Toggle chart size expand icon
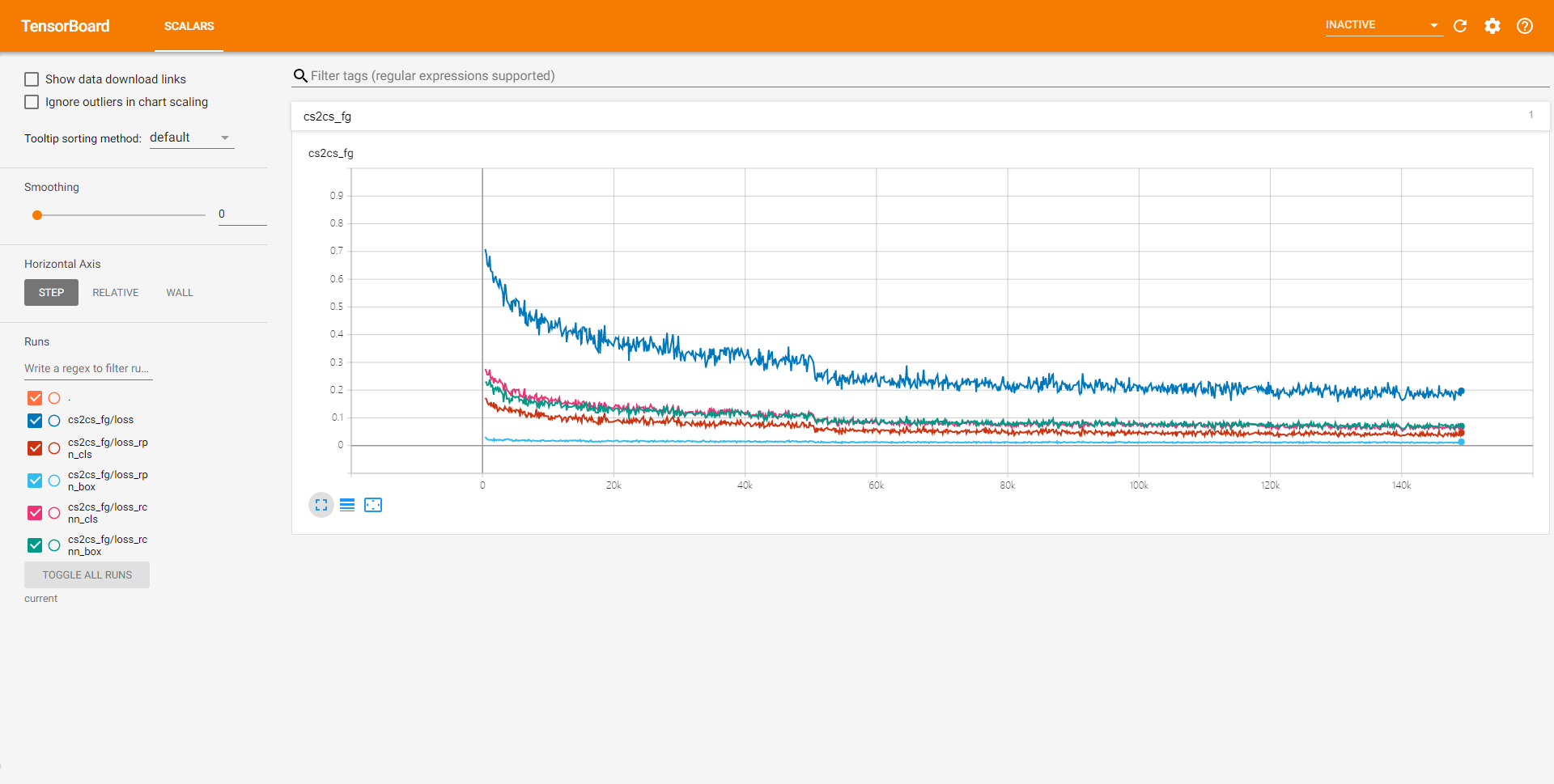This screenshot has width=1554, height=784. tap(321, 505)
